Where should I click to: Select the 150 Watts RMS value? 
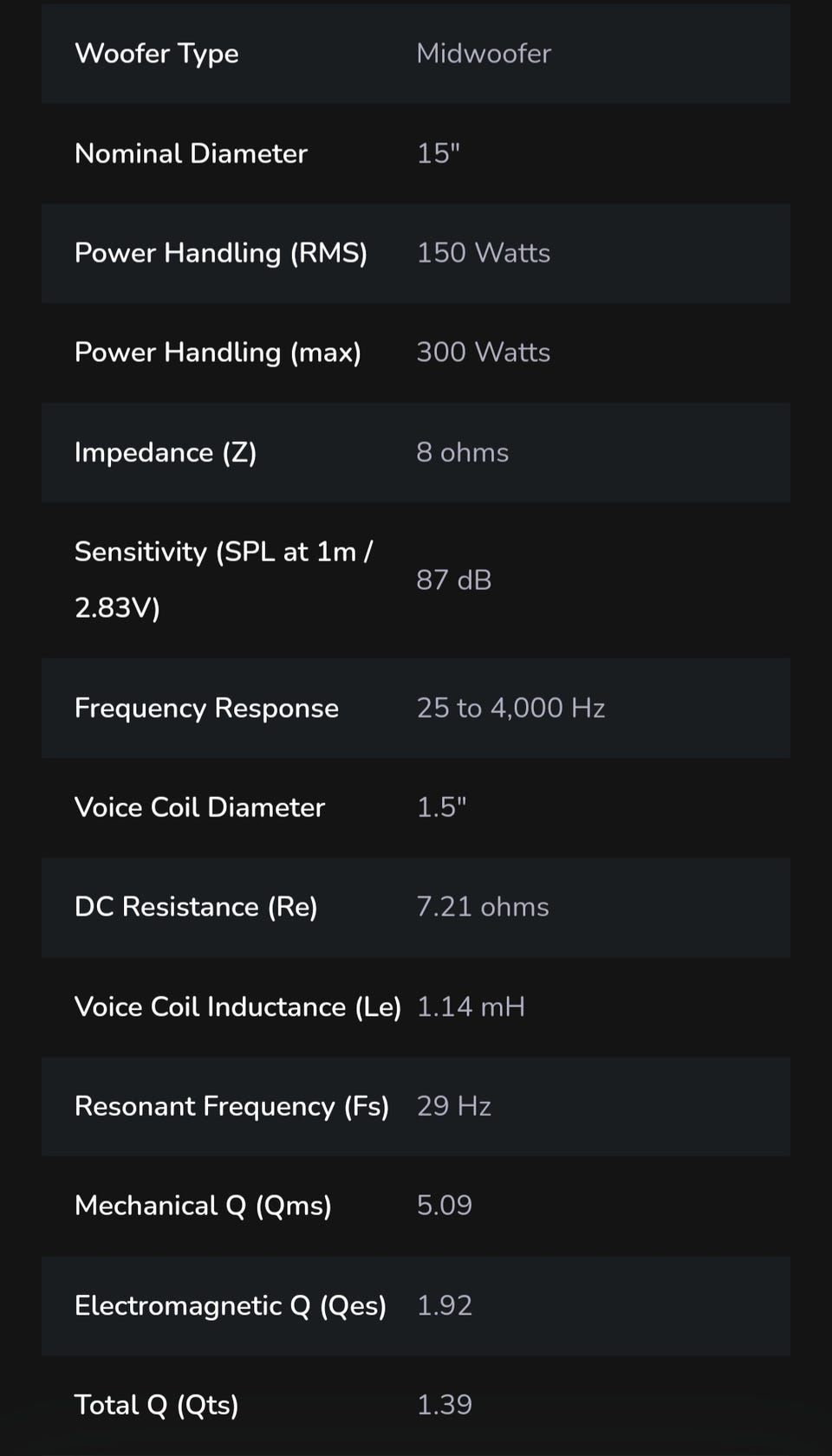tap(483, 253)
